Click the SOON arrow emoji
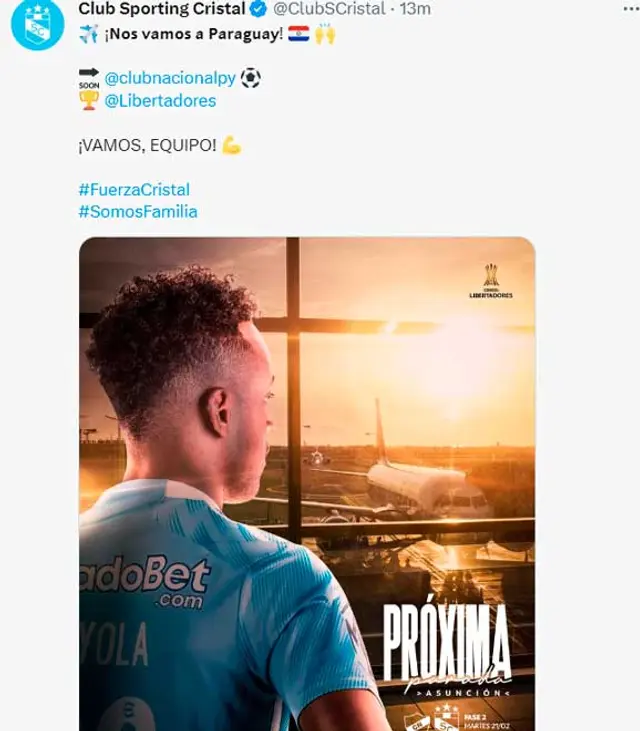Screen dimensions: 640x731 [89, 78]
